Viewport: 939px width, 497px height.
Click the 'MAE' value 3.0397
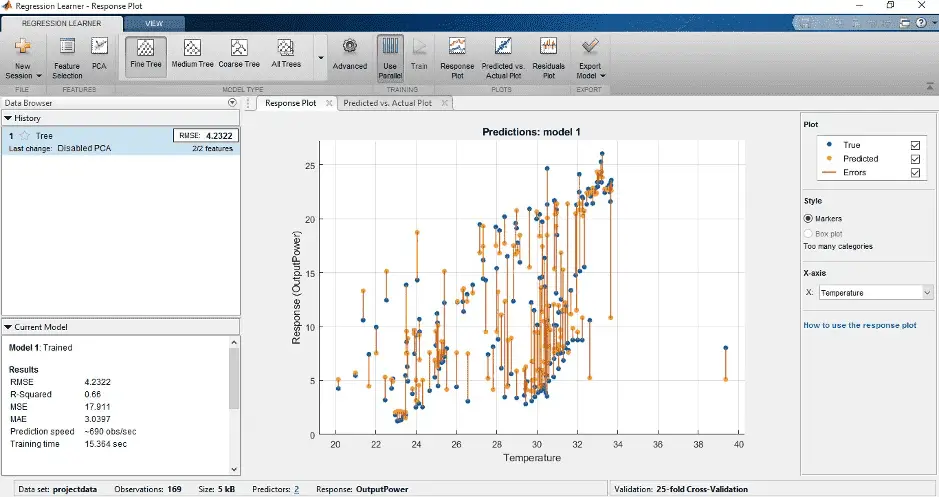[x=97, y=419]
